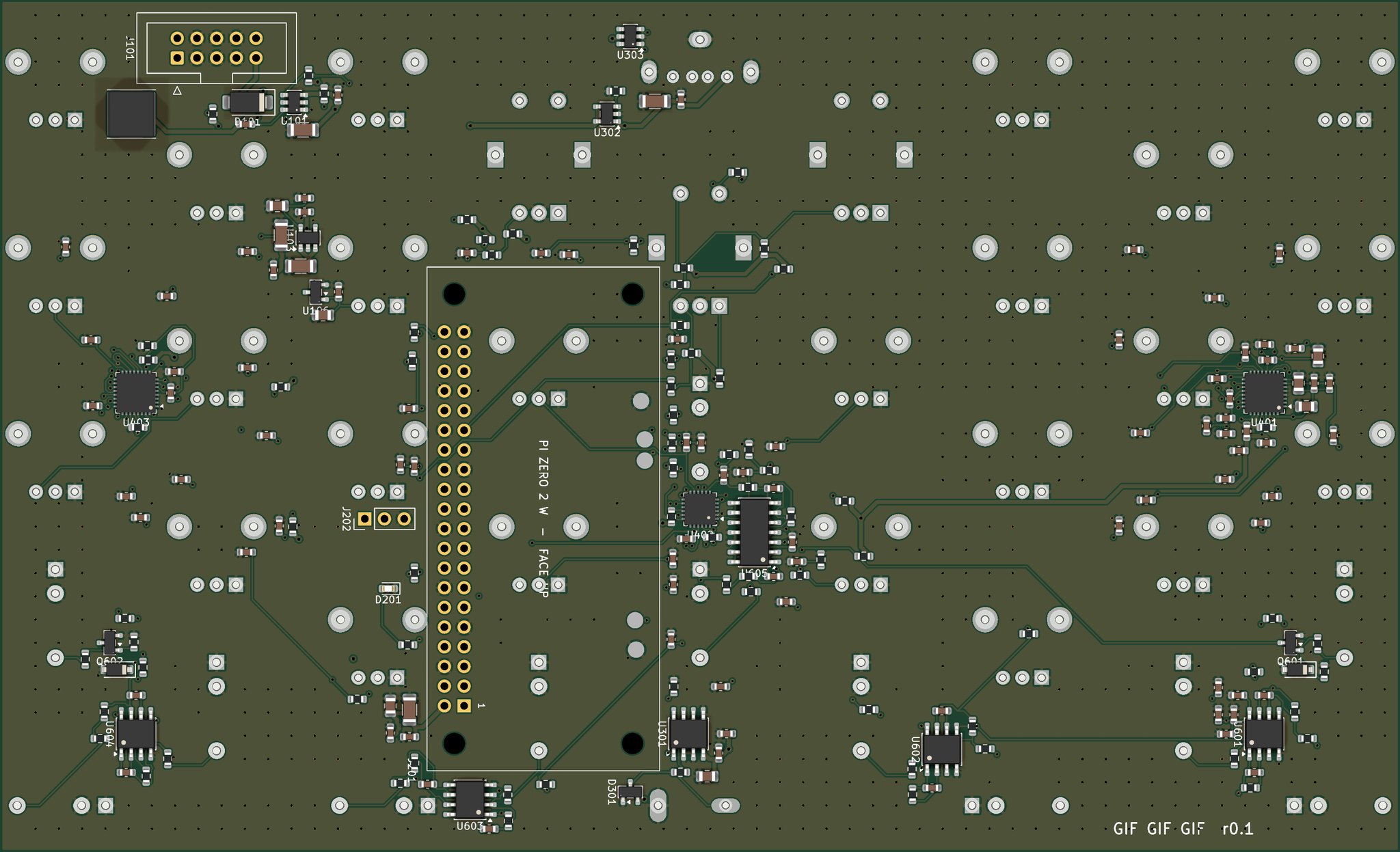Click the U403 QFN chip
The height and width of the screenshot is (852, 1400).
pyautogui.click(x=135, y=392)
